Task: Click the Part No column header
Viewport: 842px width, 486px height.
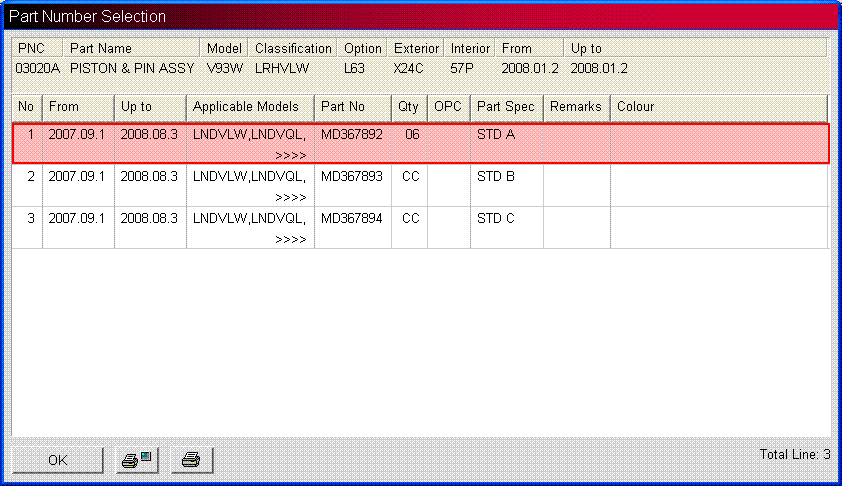Action: point(353,107)
